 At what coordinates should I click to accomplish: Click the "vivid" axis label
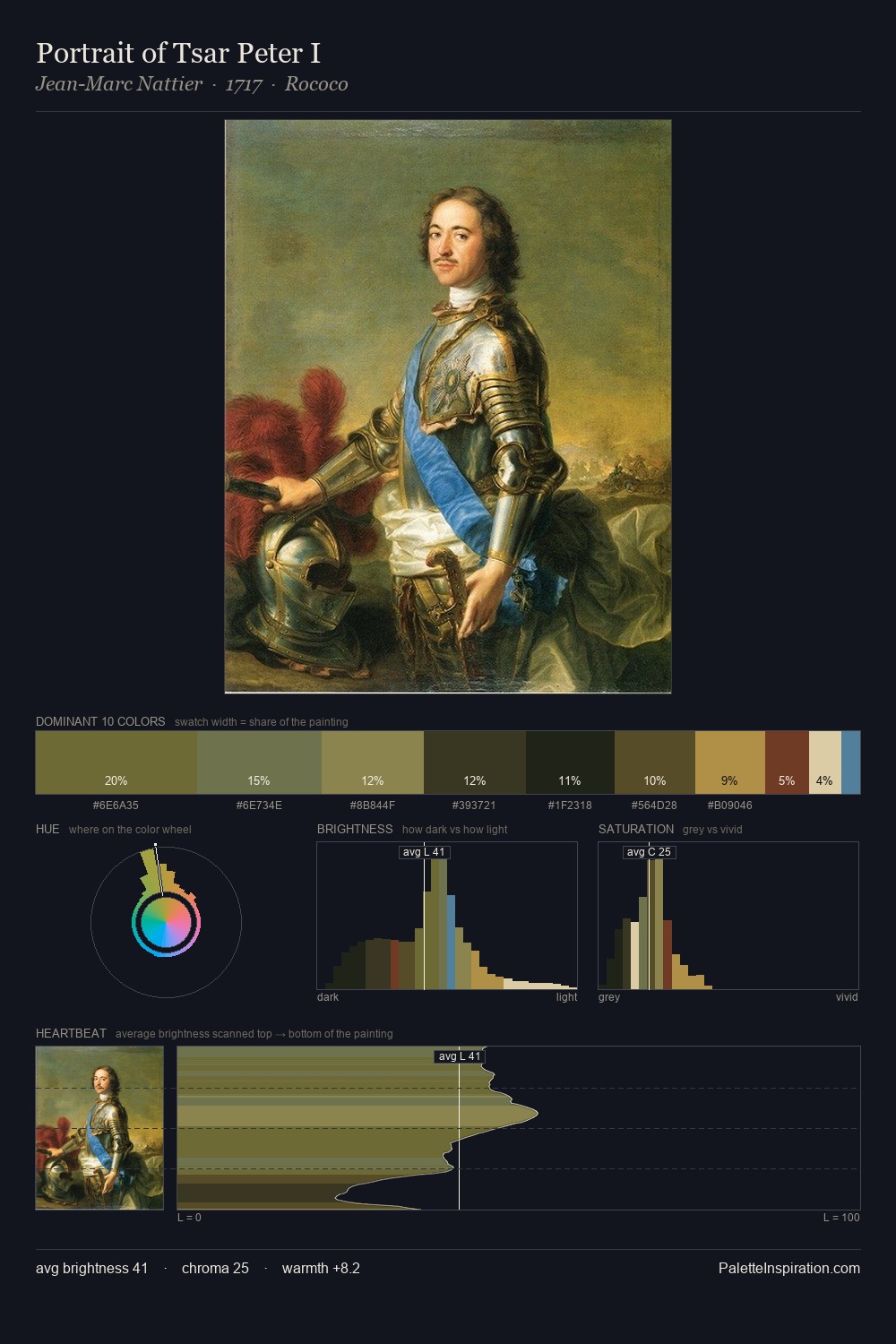coord(847,997)
